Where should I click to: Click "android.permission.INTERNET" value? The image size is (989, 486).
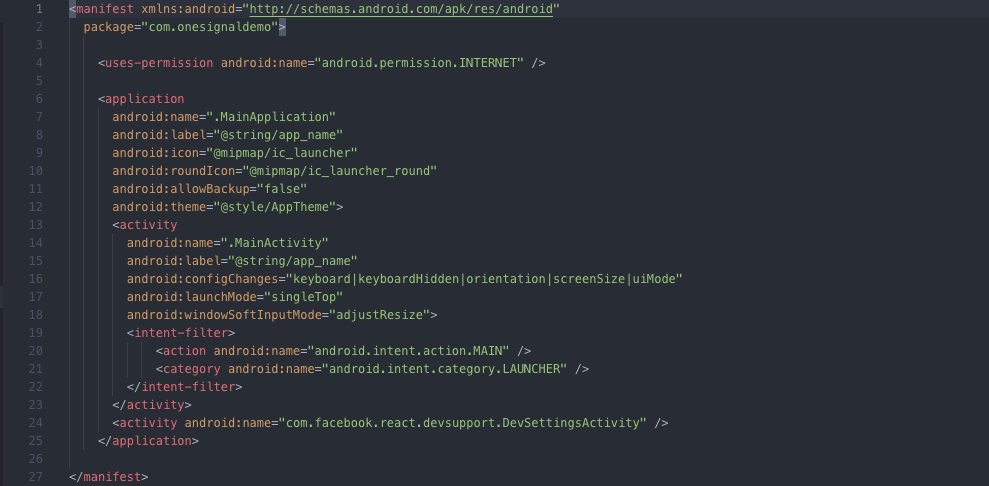coord(419,63)
